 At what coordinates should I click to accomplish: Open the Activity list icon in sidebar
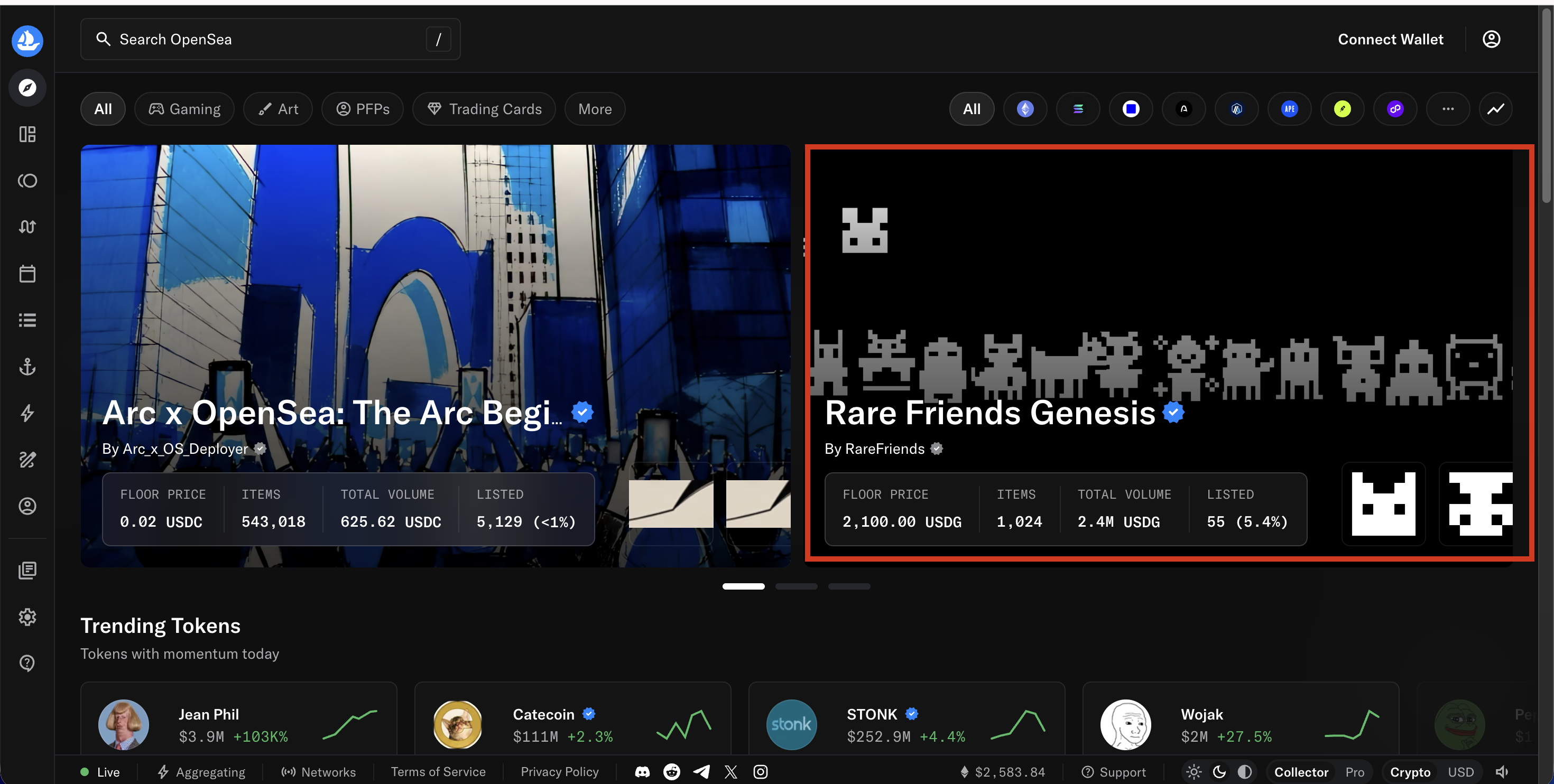(27, 320)
